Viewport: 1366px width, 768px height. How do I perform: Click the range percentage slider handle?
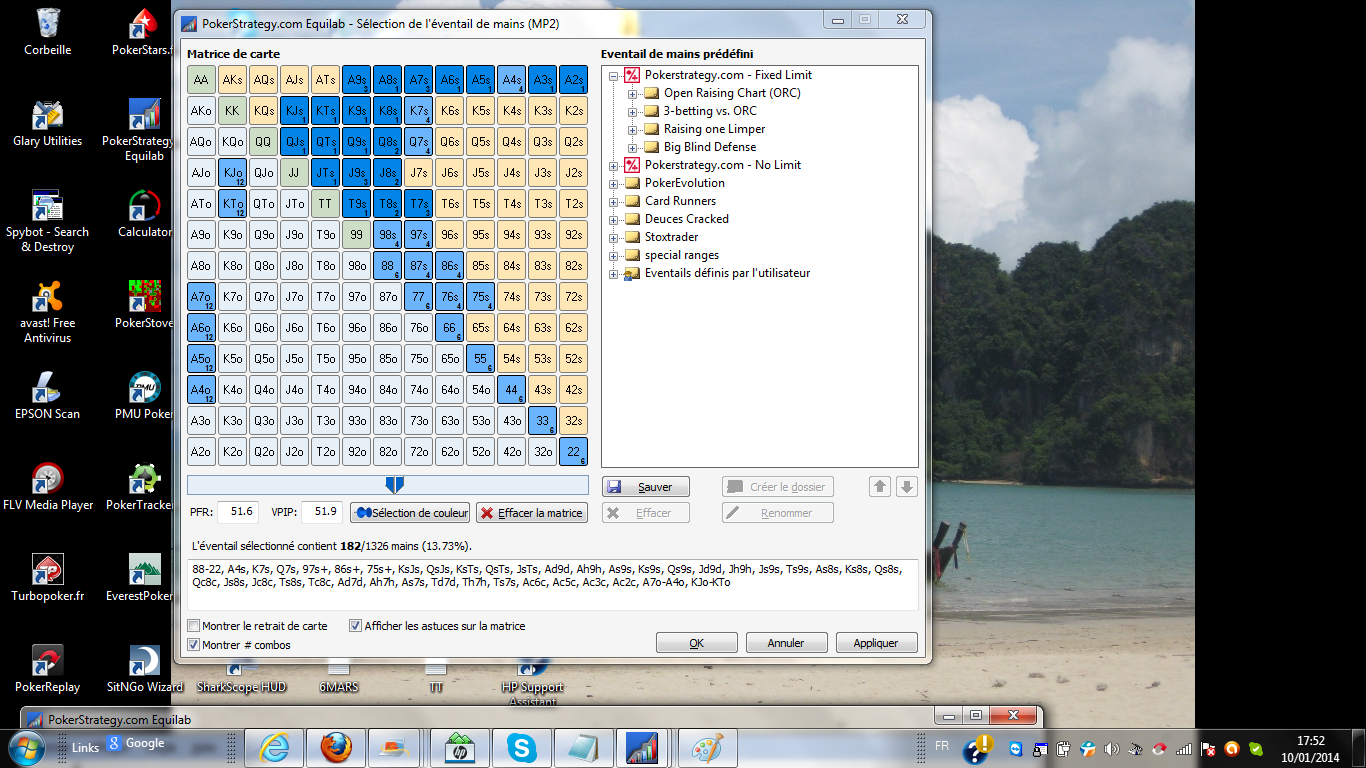(x=394, y=485)
